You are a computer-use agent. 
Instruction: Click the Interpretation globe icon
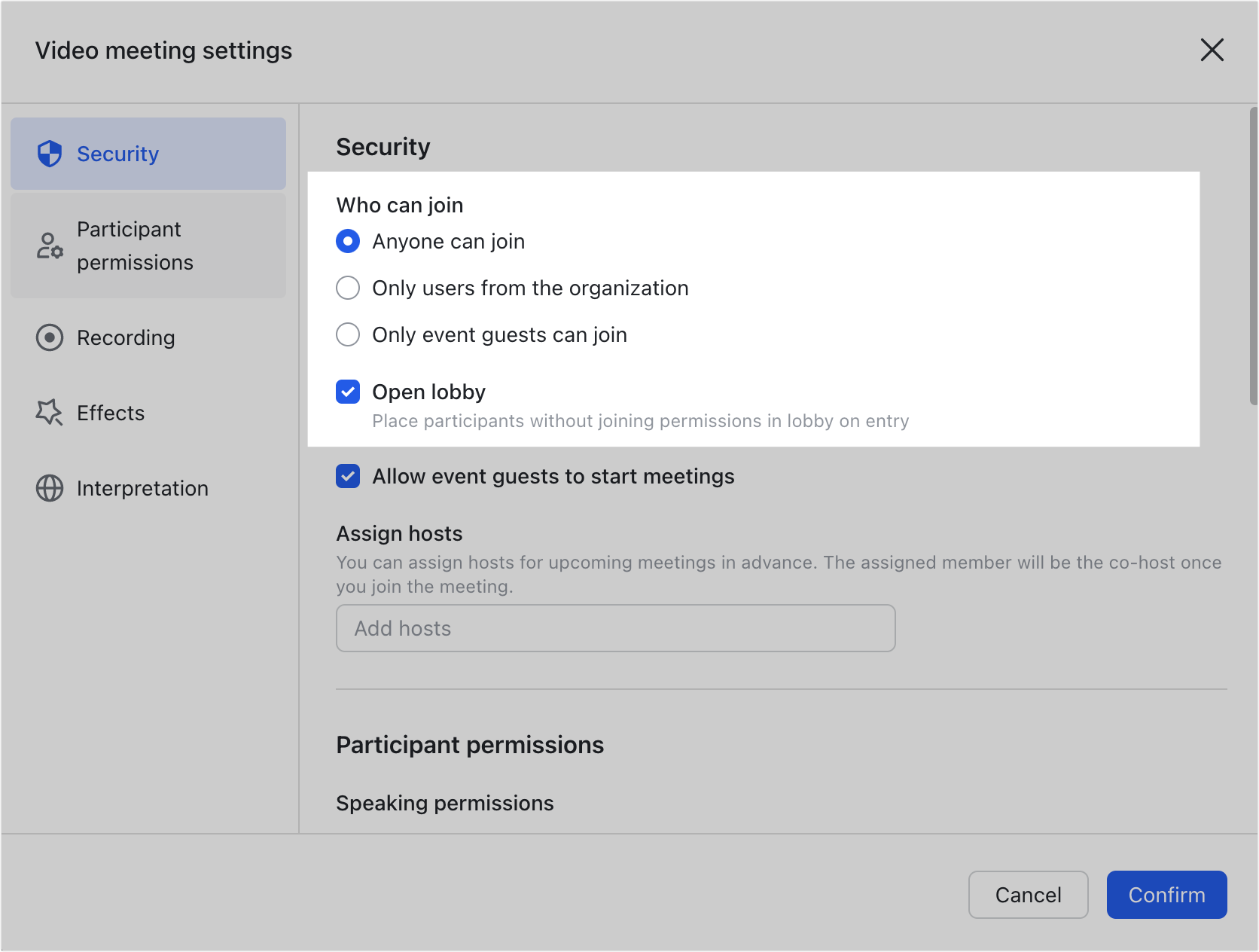pos(50,488)
